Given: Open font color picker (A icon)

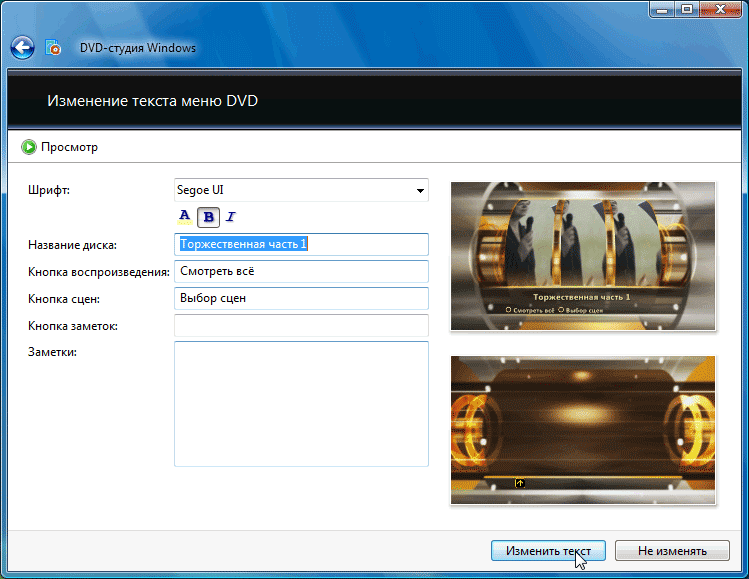Looking at the screenshot, I should click(184, 217).
